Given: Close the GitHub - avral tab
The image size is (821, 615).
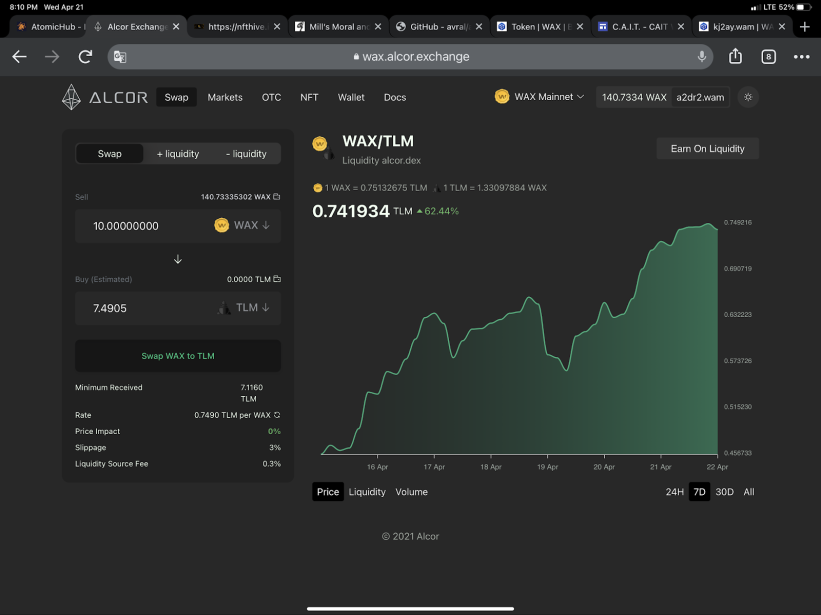Looking at the screenshot, I should point(479,27).
